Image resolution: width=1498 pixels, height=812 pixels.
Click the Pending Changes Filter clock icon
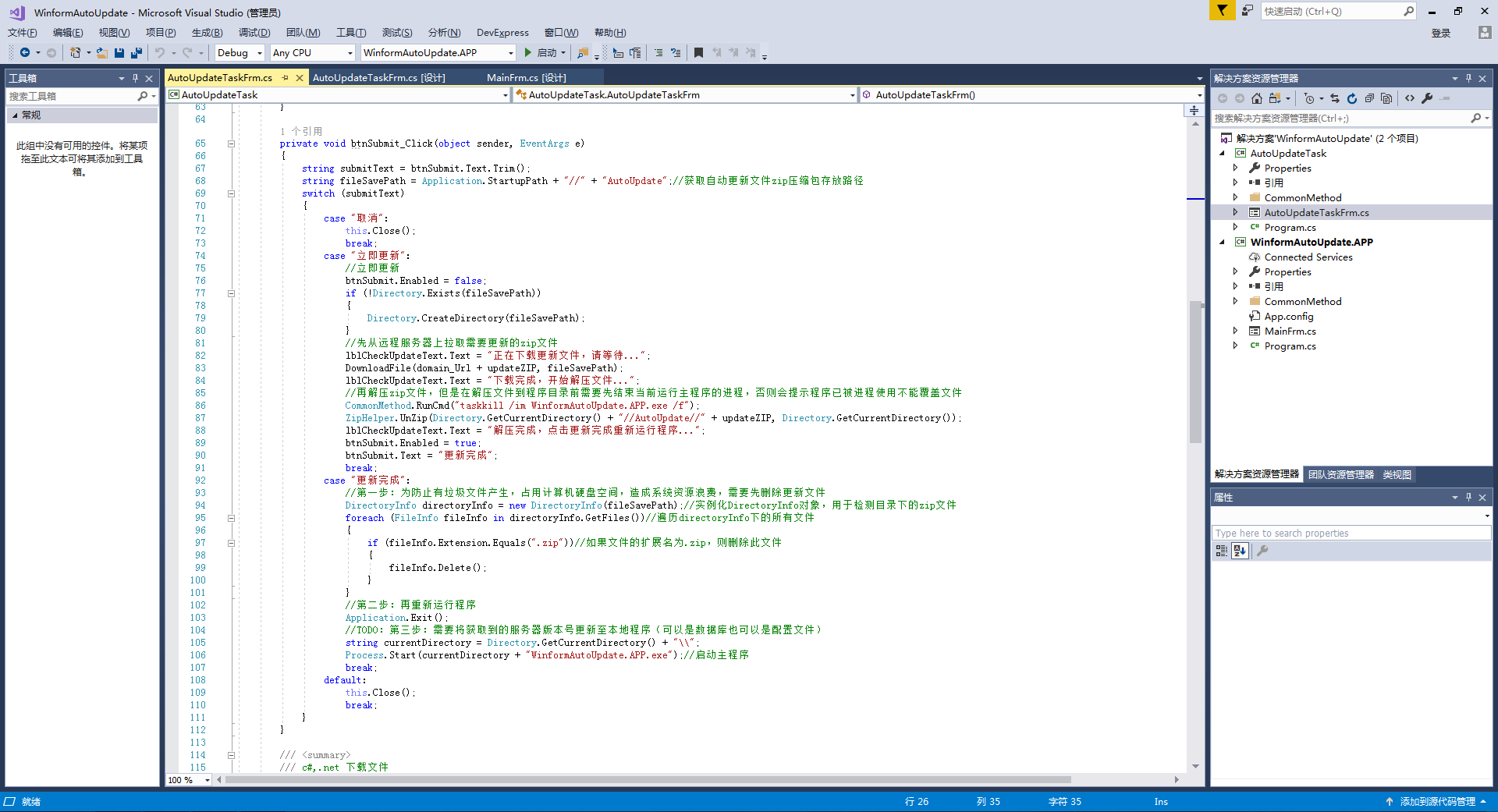tap(1309, 98)
